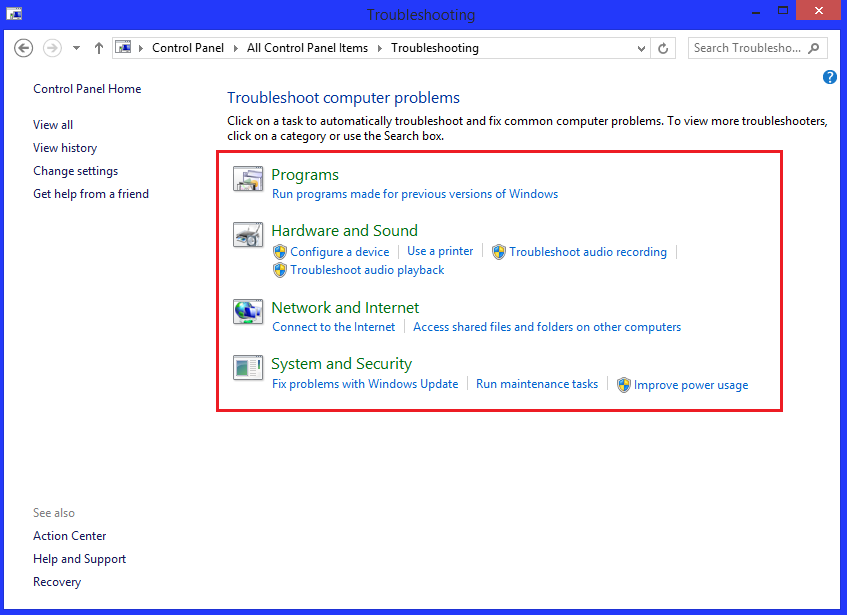
Task: Click Change settings in the left pane
Action: pos(75,170)
